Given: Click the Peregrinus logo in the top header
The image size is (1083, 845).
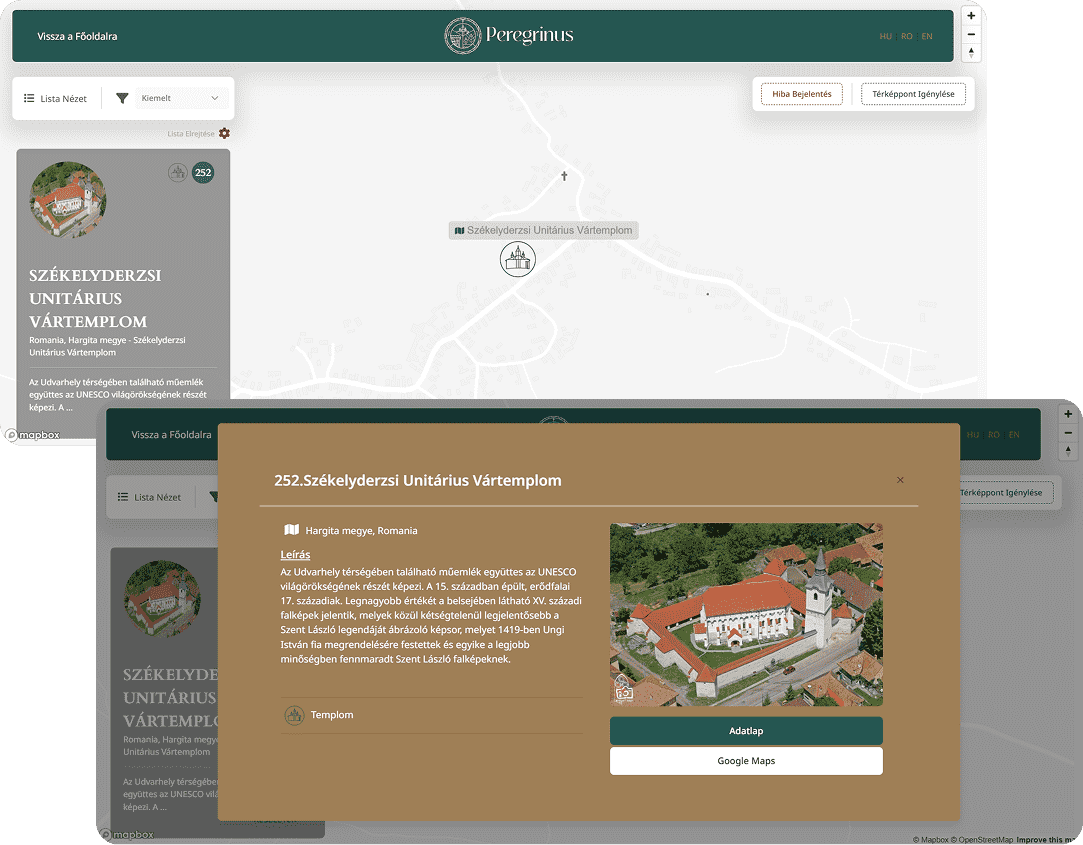Looking at the screenshot, I should (509, 35).
